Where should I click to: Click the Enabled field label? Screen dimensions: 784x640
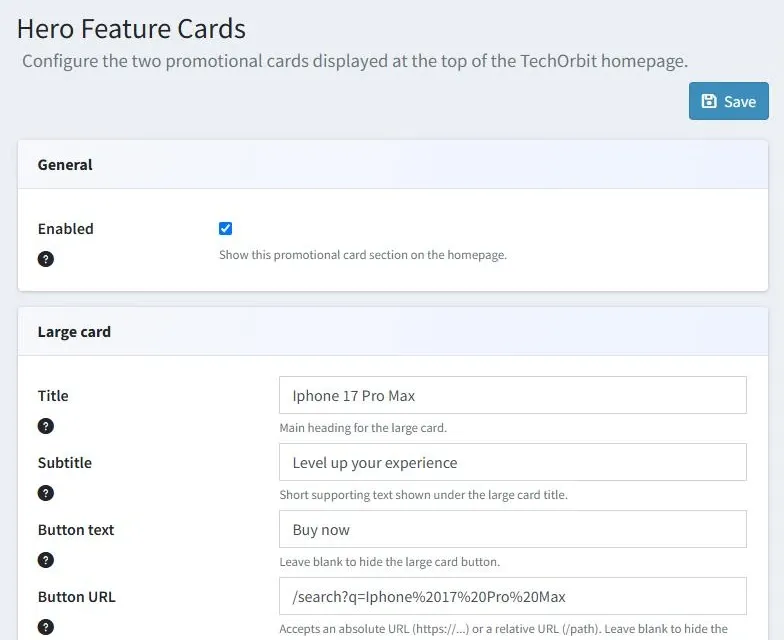tap(66, 229)
